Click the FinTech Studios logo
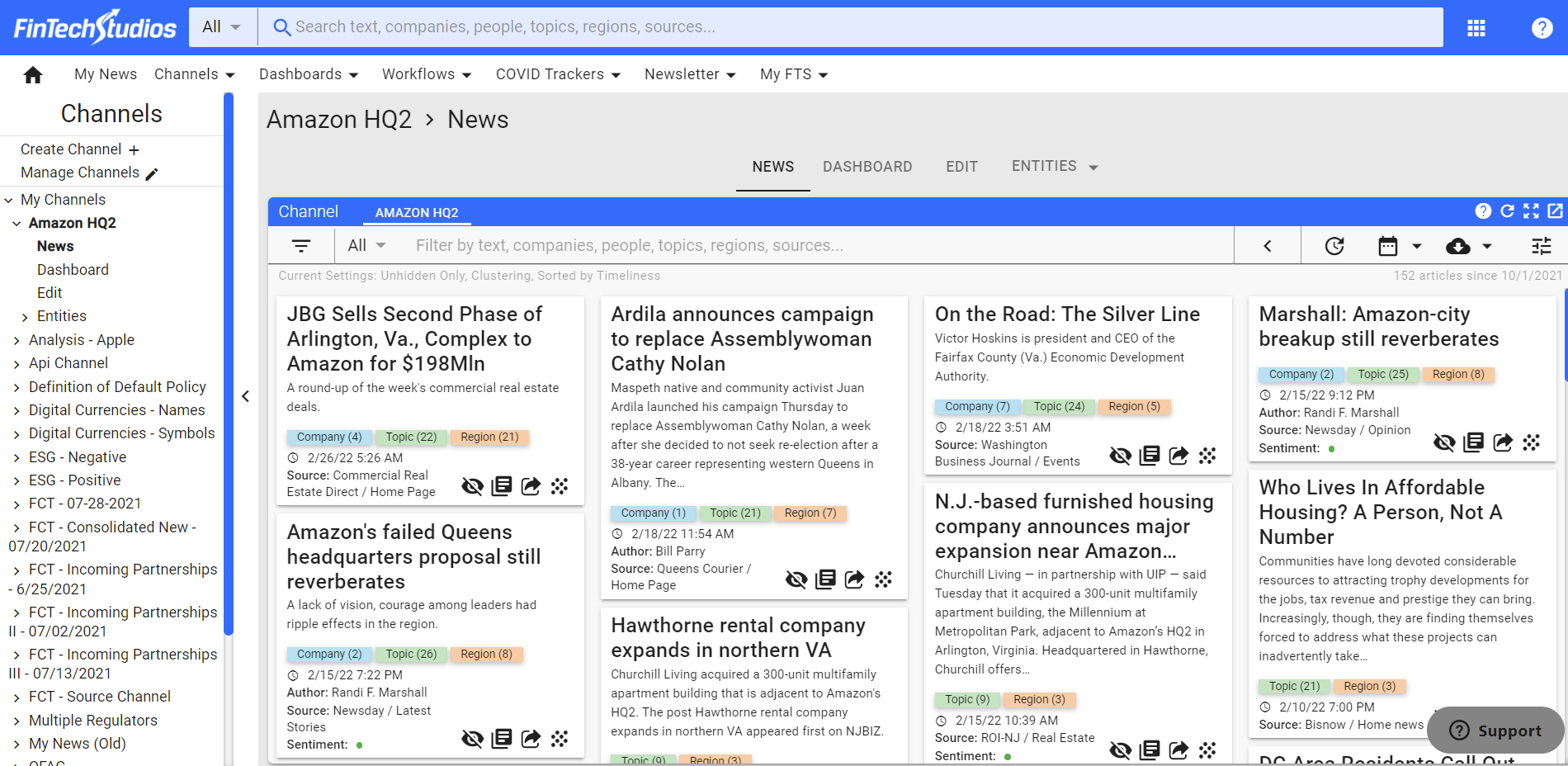Viewport: 1568px width, 766px height. point(95,27)
